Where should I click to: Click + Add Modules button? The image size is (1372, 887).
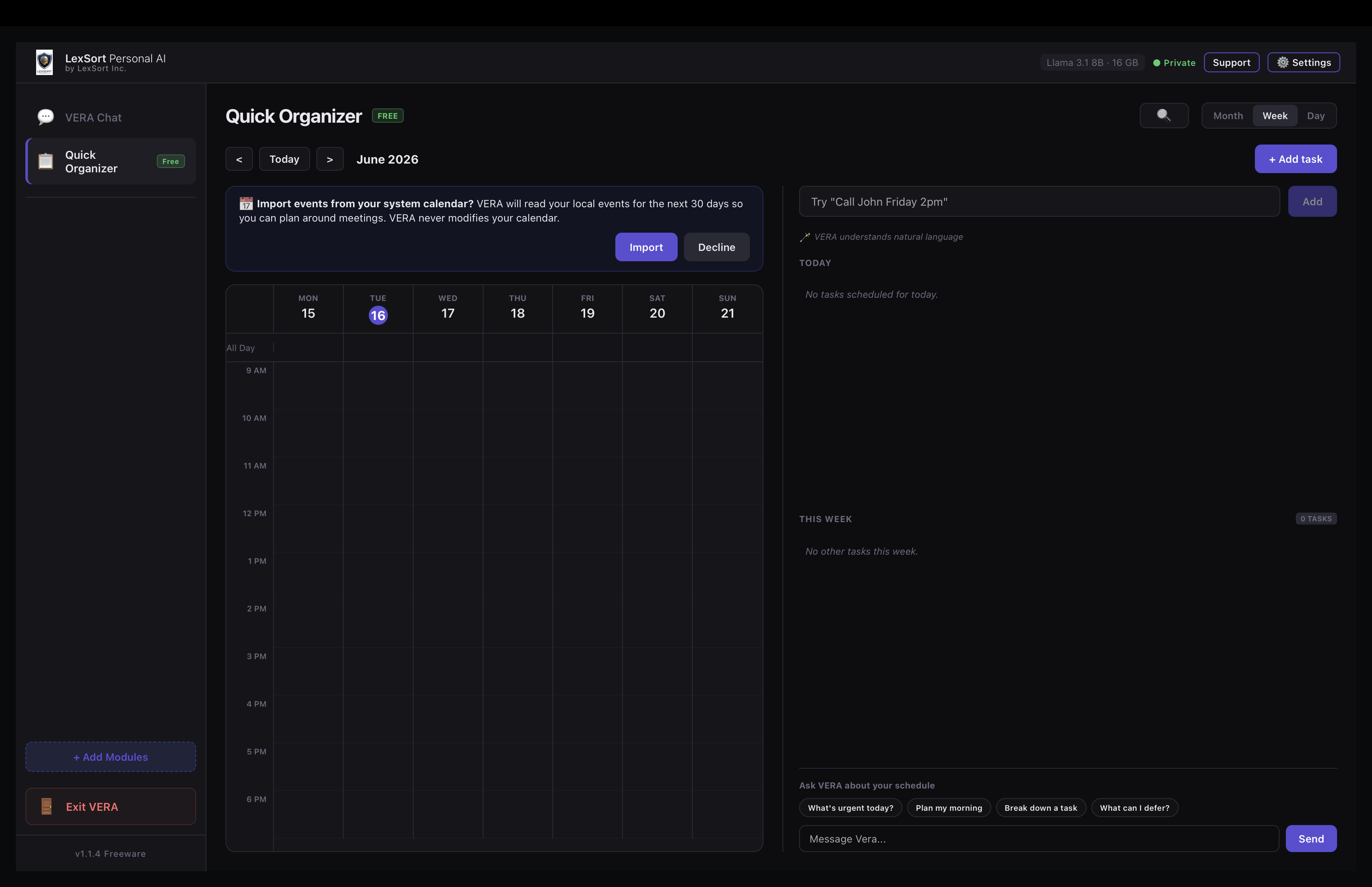pyautogui.click(x=110, y=757)
